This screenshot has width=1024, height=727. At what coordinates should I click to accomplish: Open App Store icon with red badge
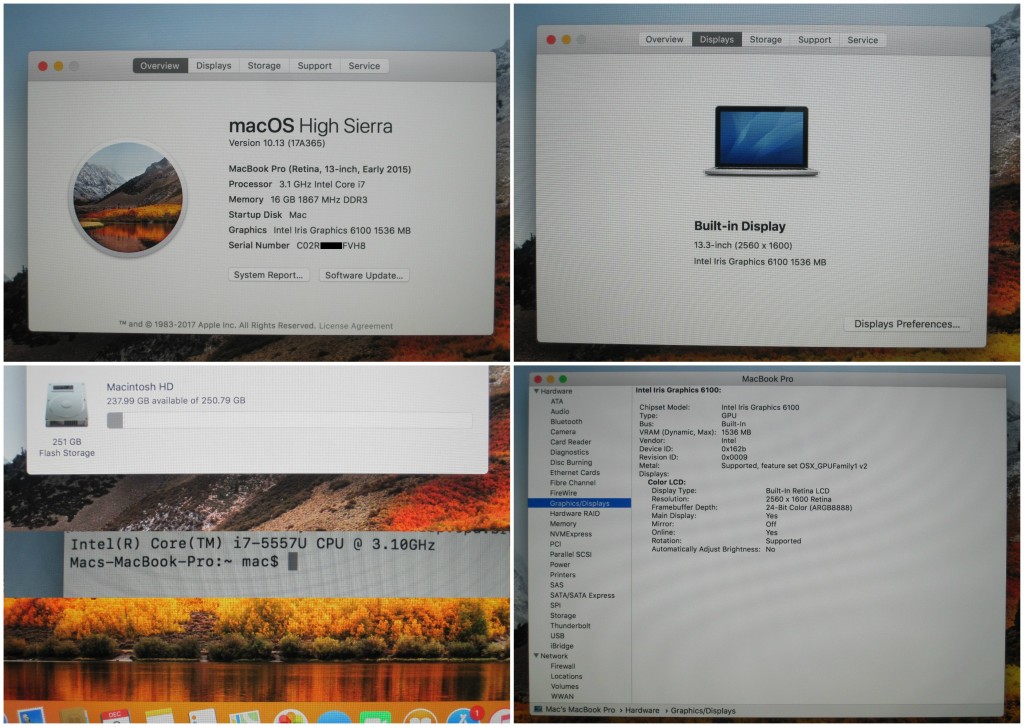463,717
